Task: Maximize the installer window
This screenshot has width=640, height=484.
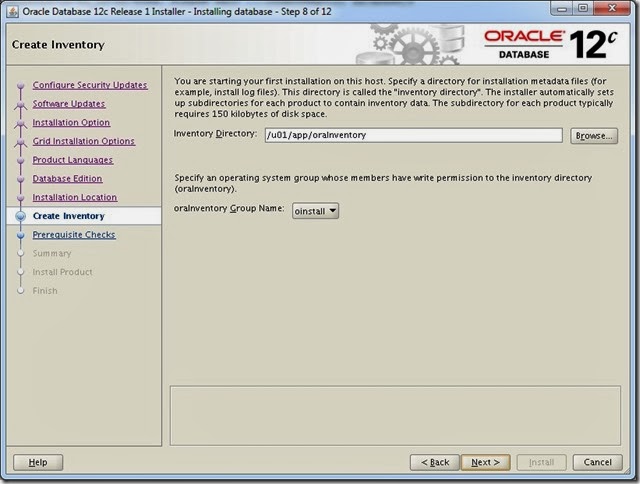Action: 583,9
